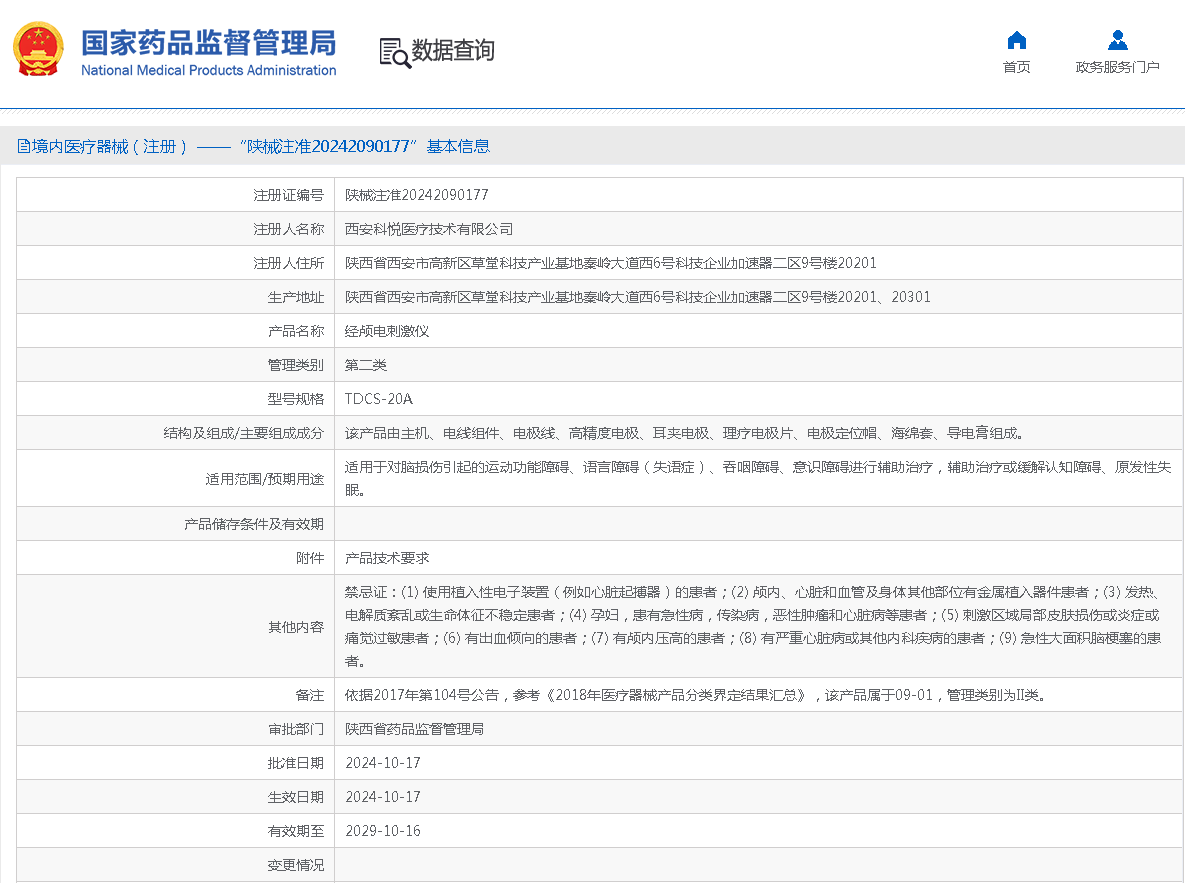Screen dimensions: 1185x883
Task: Click the empty 变更情况 value cell
Action: 757,865
